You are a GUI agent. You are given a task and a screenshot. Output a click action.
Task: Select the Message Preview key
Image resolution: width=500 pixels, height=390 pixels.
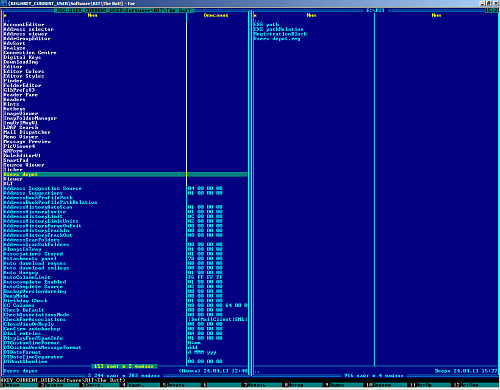coord(27,142)
